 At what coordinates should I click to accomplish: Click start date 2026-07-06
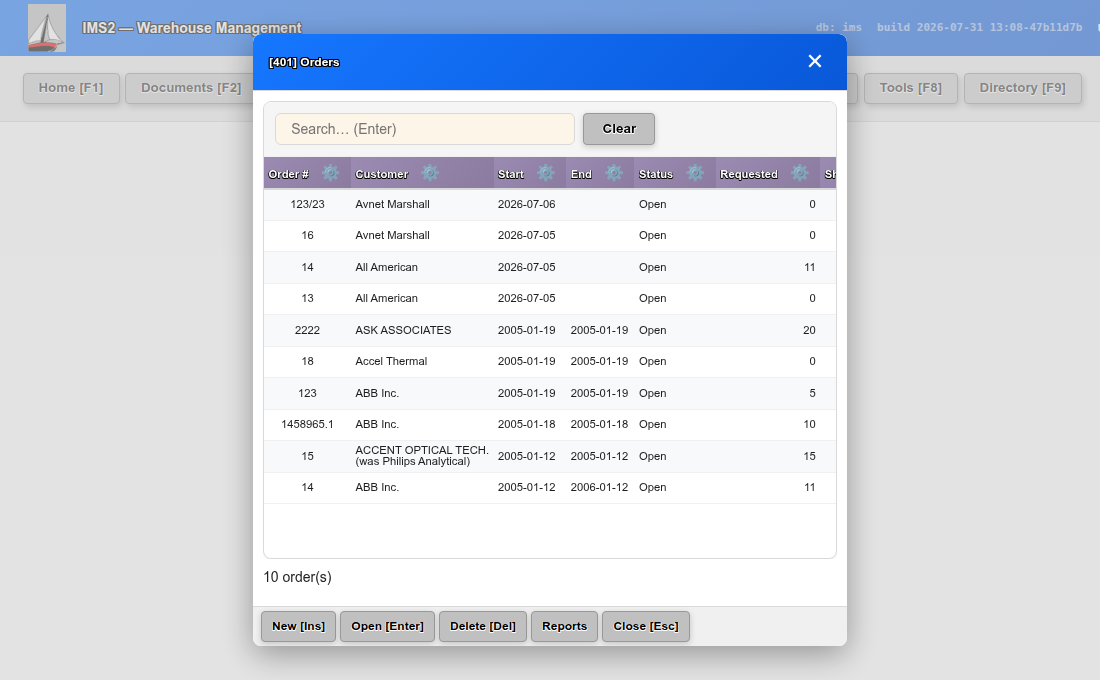[x=526, y=204]
